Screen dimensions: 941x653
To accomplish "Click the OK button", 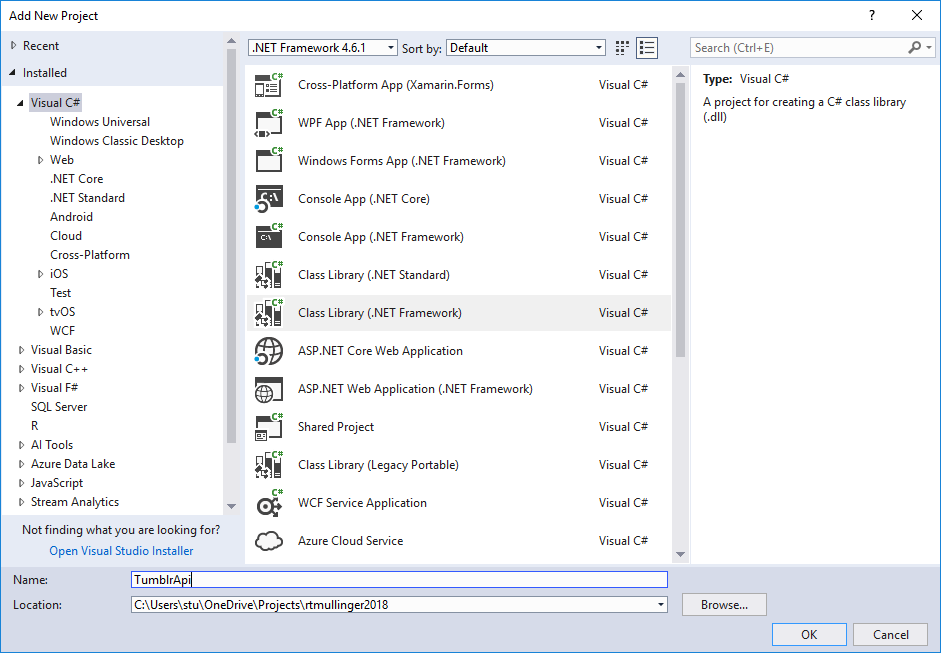I will click(809, 634).
